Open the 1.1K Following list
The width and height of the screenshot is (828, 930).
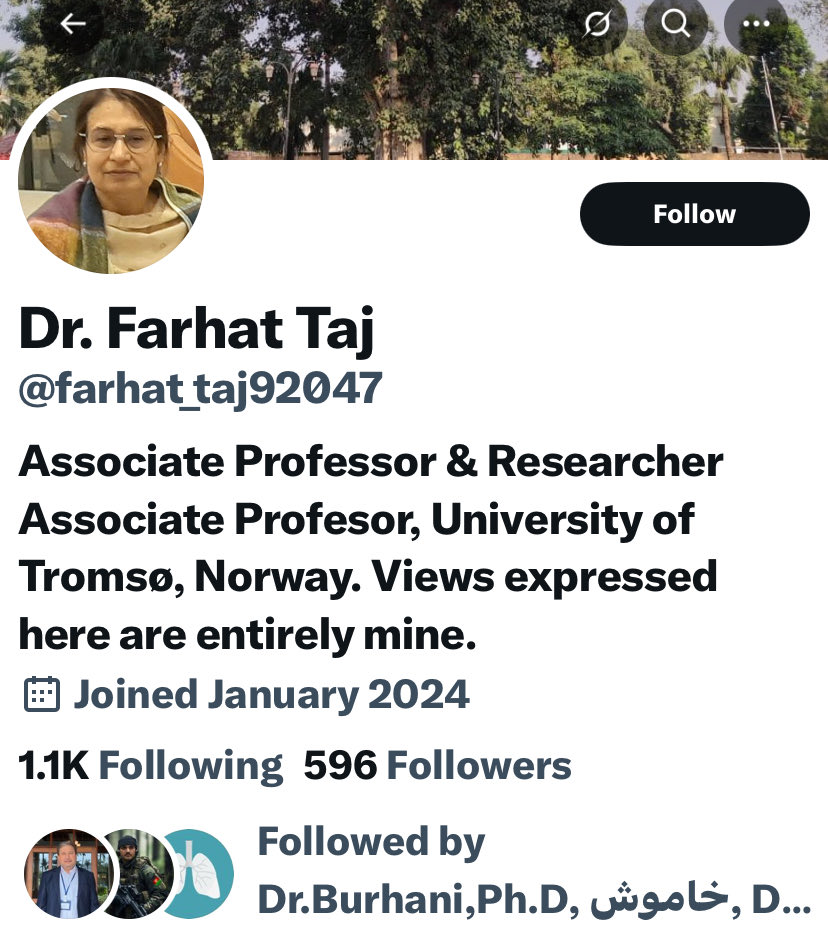pos(151,765)
